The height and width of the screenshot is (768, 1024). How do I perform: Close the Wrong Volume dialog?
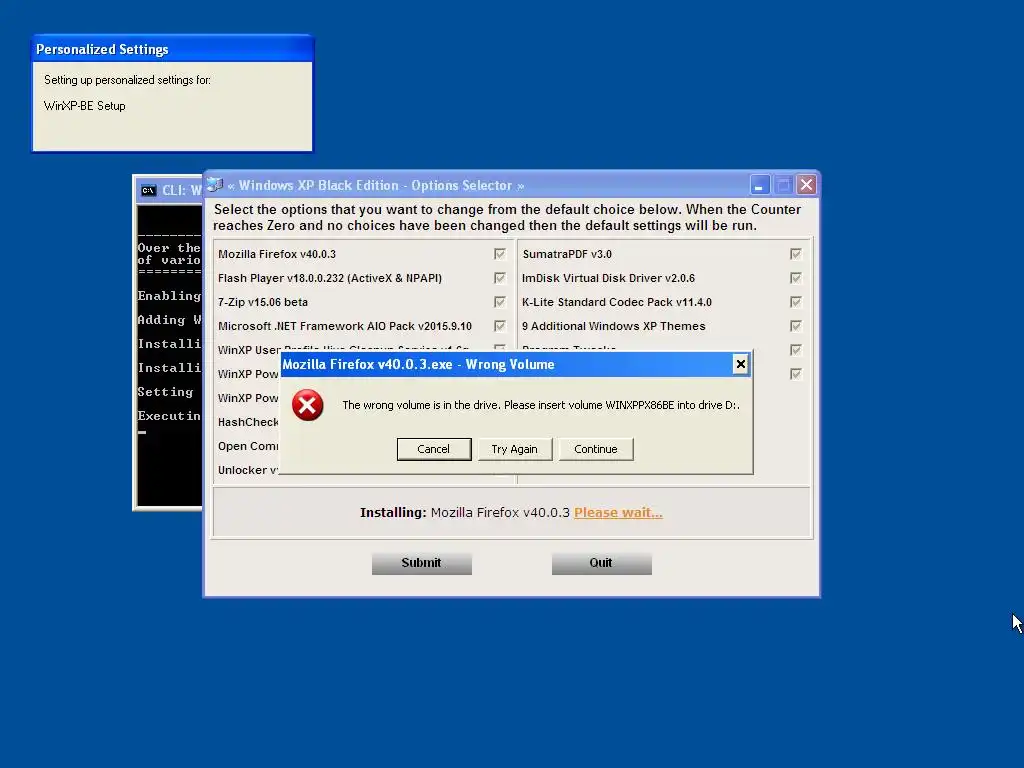pos(740,364)
